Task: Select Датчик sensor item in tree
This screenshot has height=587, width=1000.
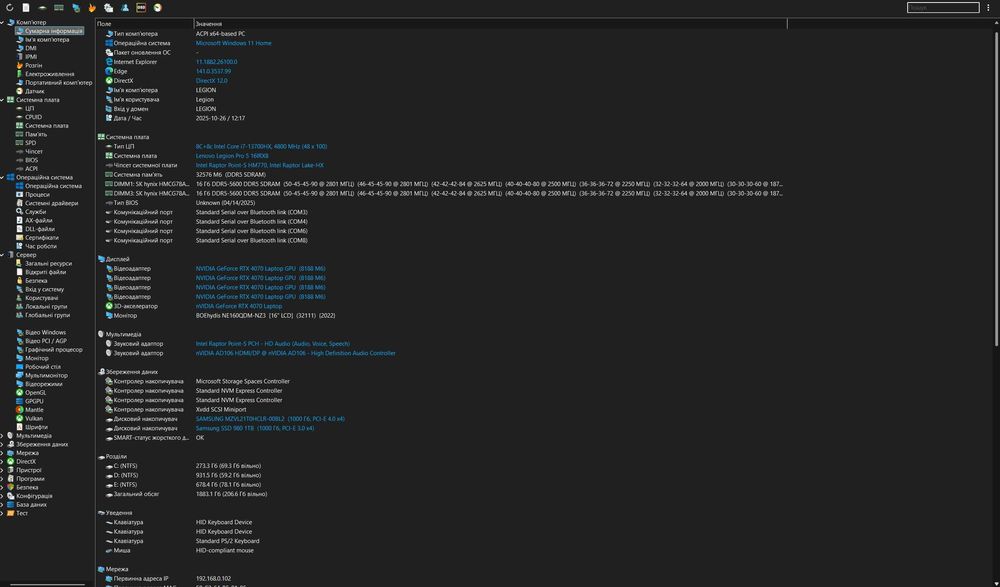Action: (x=31, y=91)
